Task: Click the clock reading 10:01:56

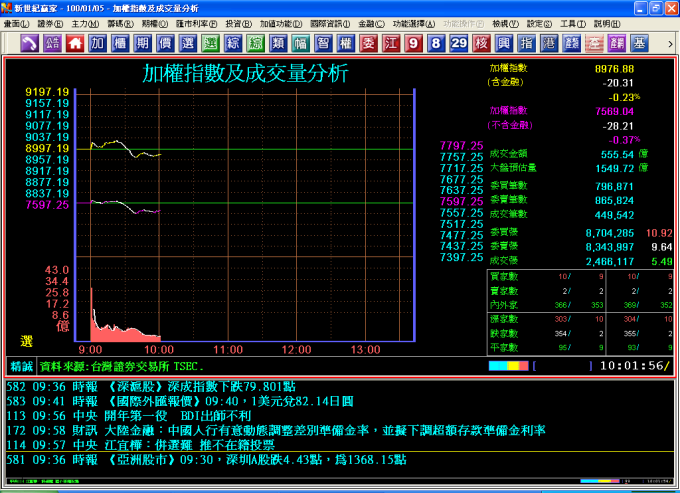Action: 632,366
